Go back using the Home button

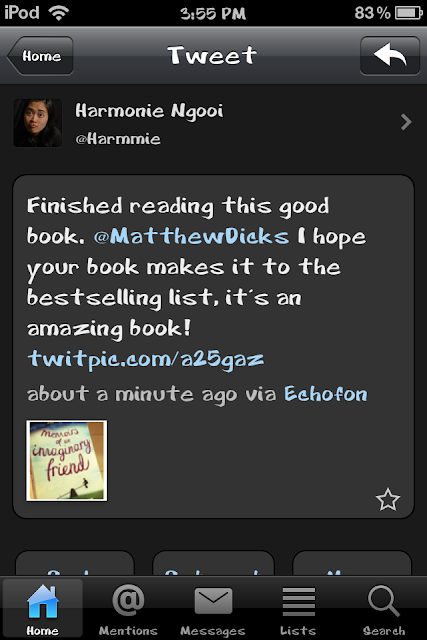tap(40, 56)
